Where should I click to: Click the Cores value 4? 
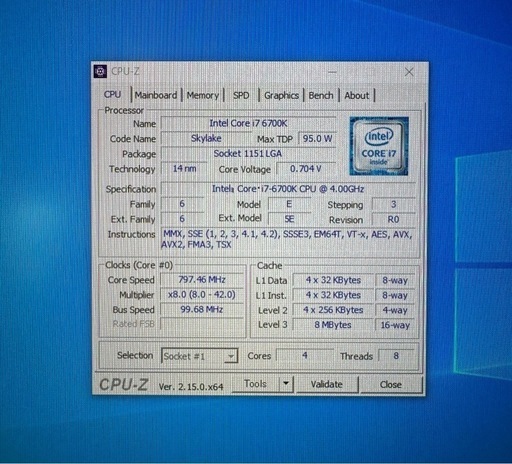click(305, 356)
